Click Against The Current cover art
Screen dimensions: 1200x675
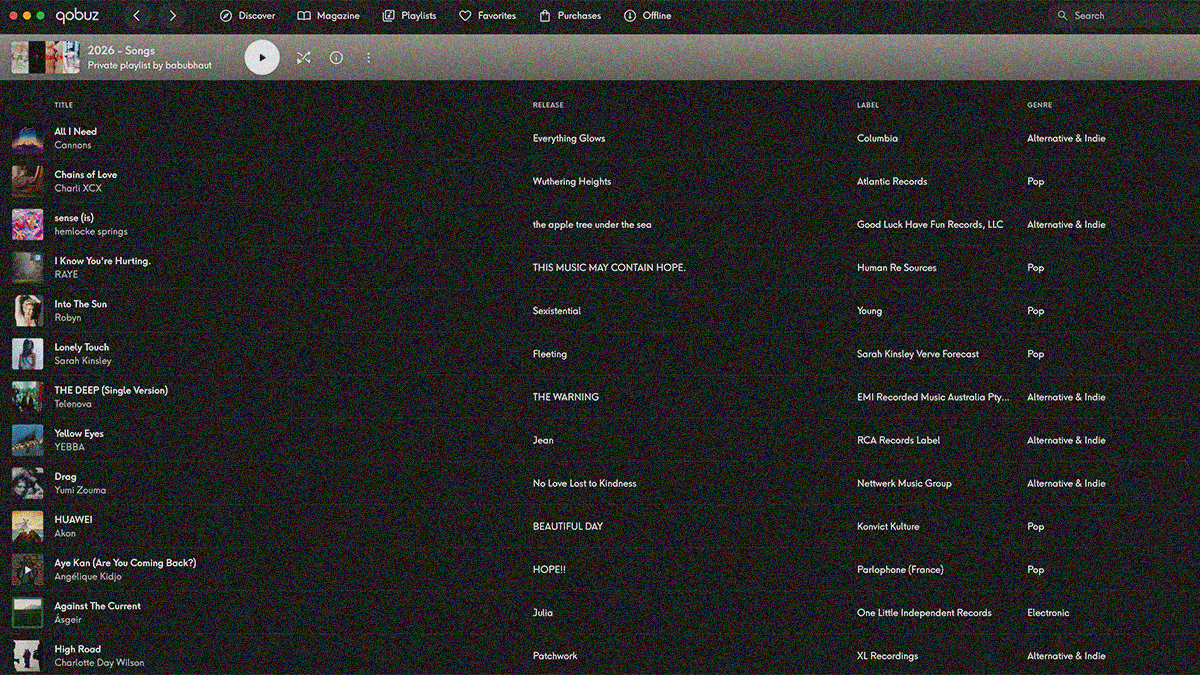27,612
